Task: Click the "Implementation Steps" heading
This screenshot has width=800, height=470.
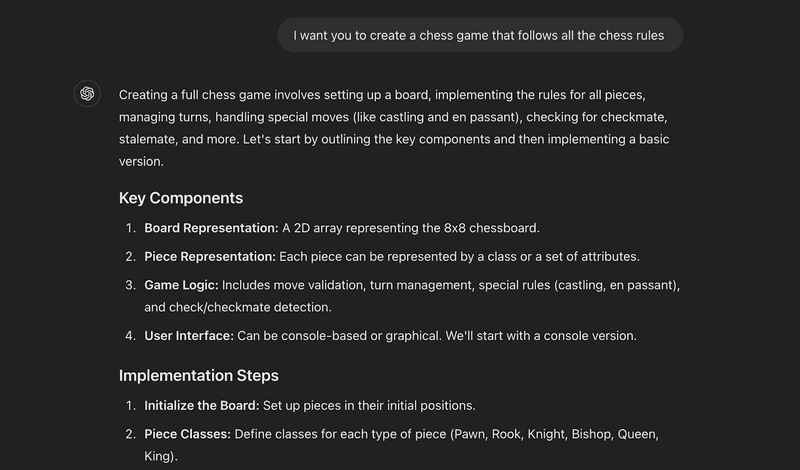Action: pyautogui.click(x=199, y=376)
